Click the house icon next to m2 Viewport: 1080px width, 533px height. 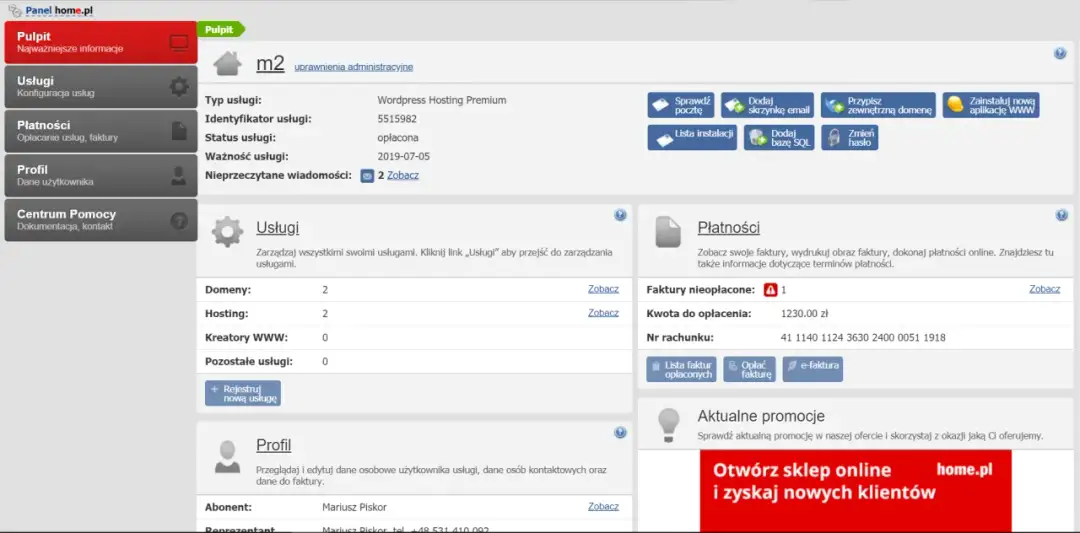click(x=227, y=64)
